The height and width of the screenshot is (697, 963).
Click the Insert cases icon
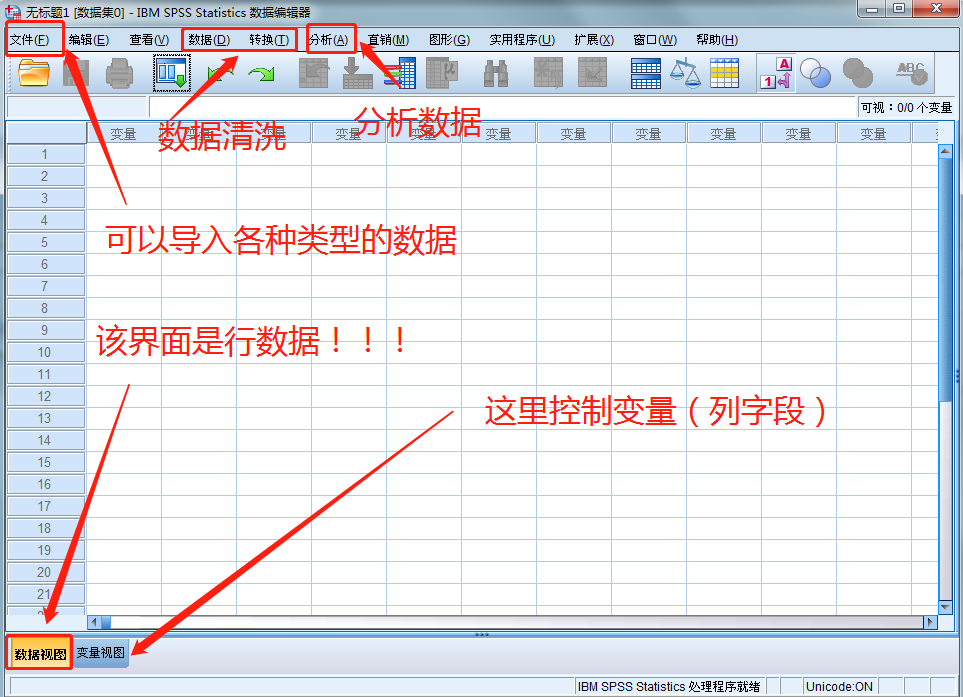[548, 73]
